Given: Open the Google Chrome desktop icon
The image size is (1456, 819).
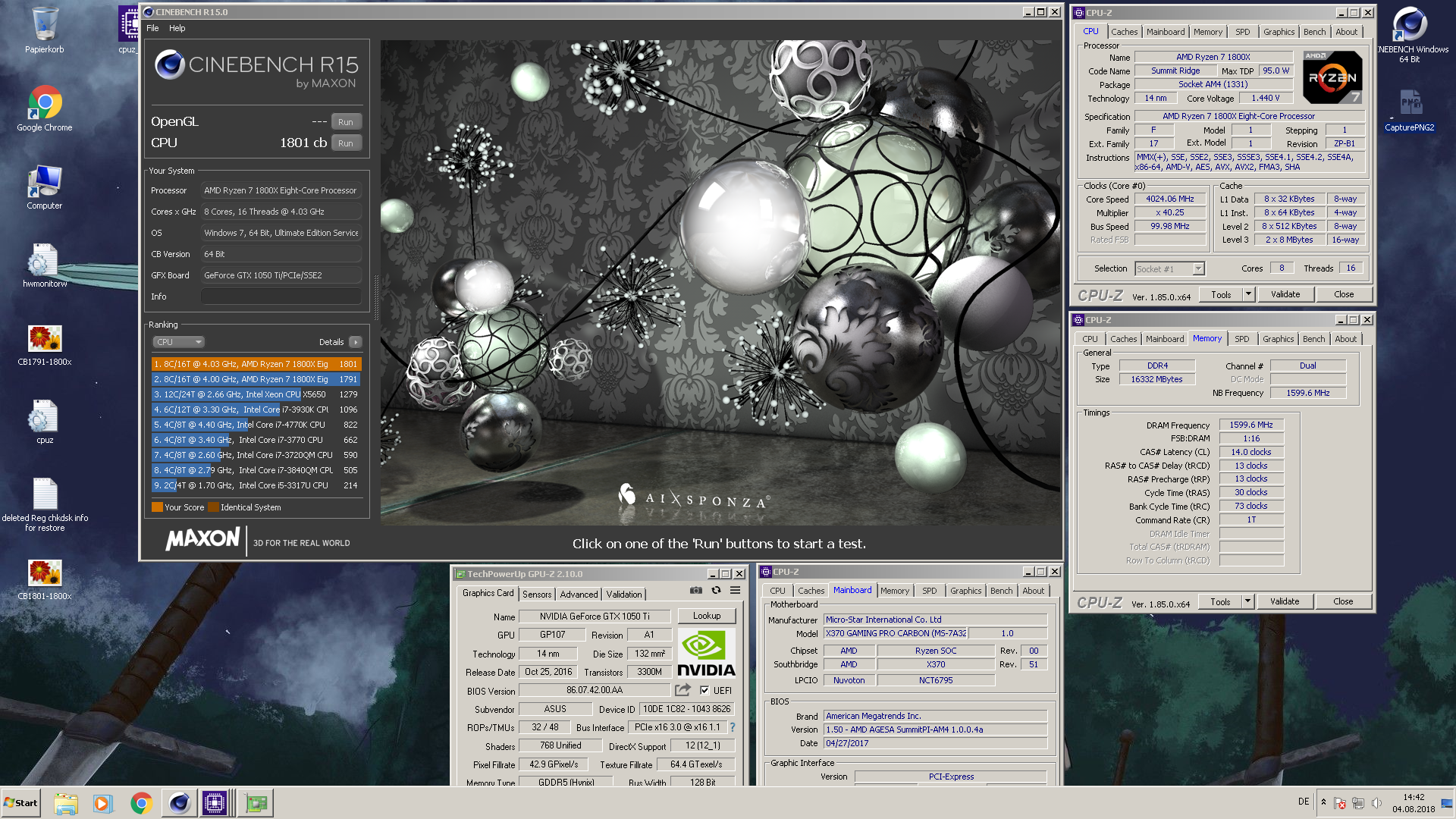Looking at the screenshot, I should coord(45,108).
